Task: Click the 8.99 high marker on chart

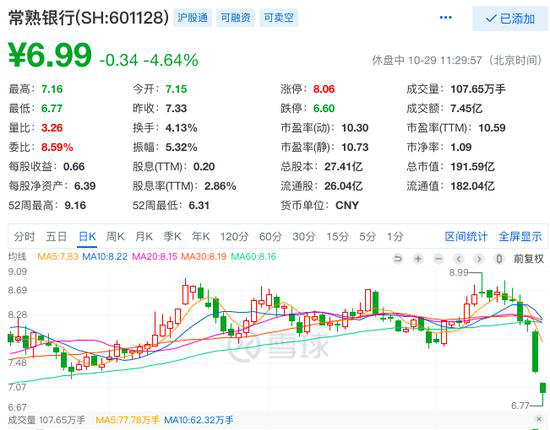Action: pyautogui.click(x=459, y=273)
